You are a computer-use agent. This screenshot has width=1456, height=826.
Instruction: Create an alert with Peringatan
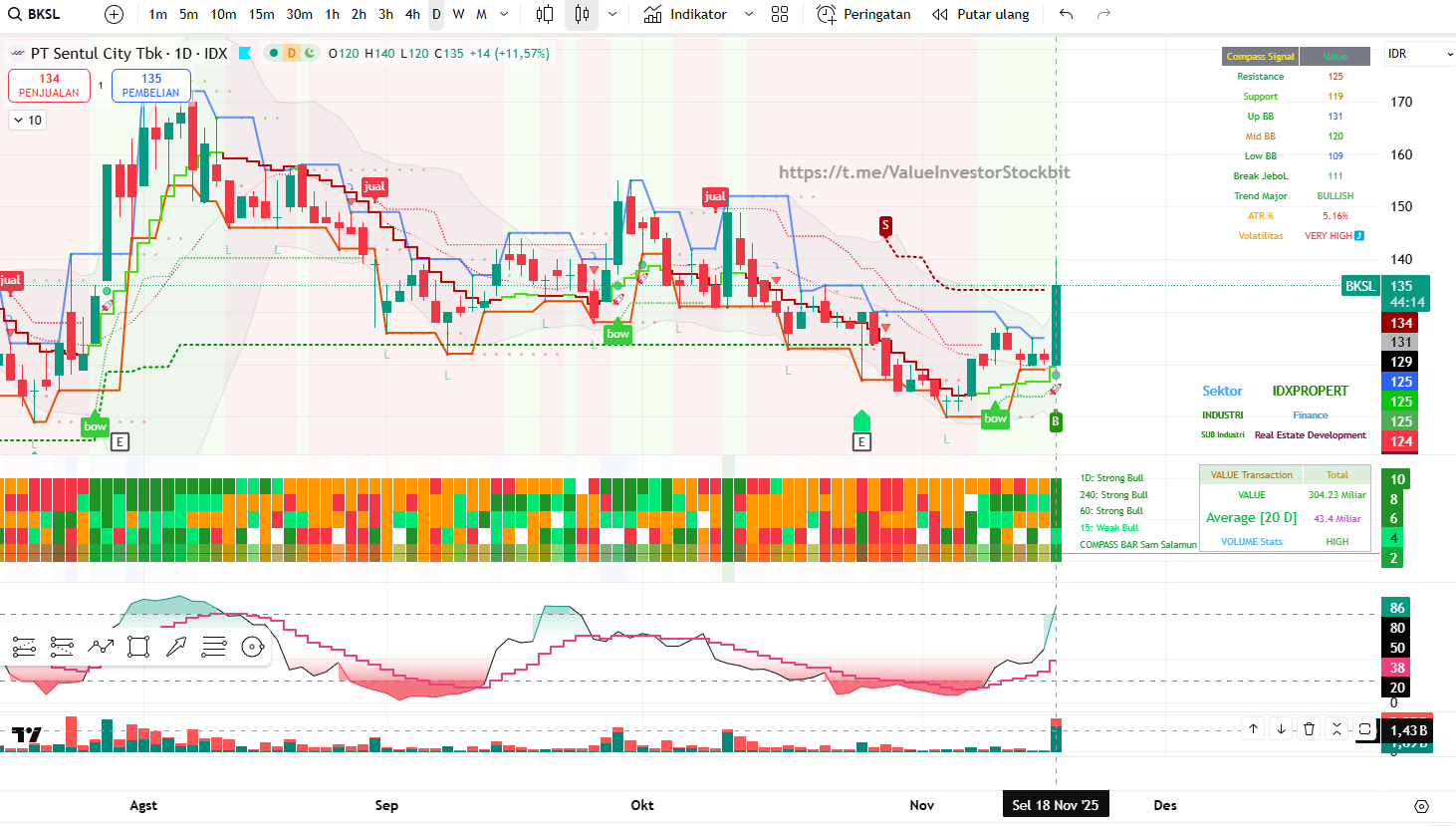tap(863, 14)
